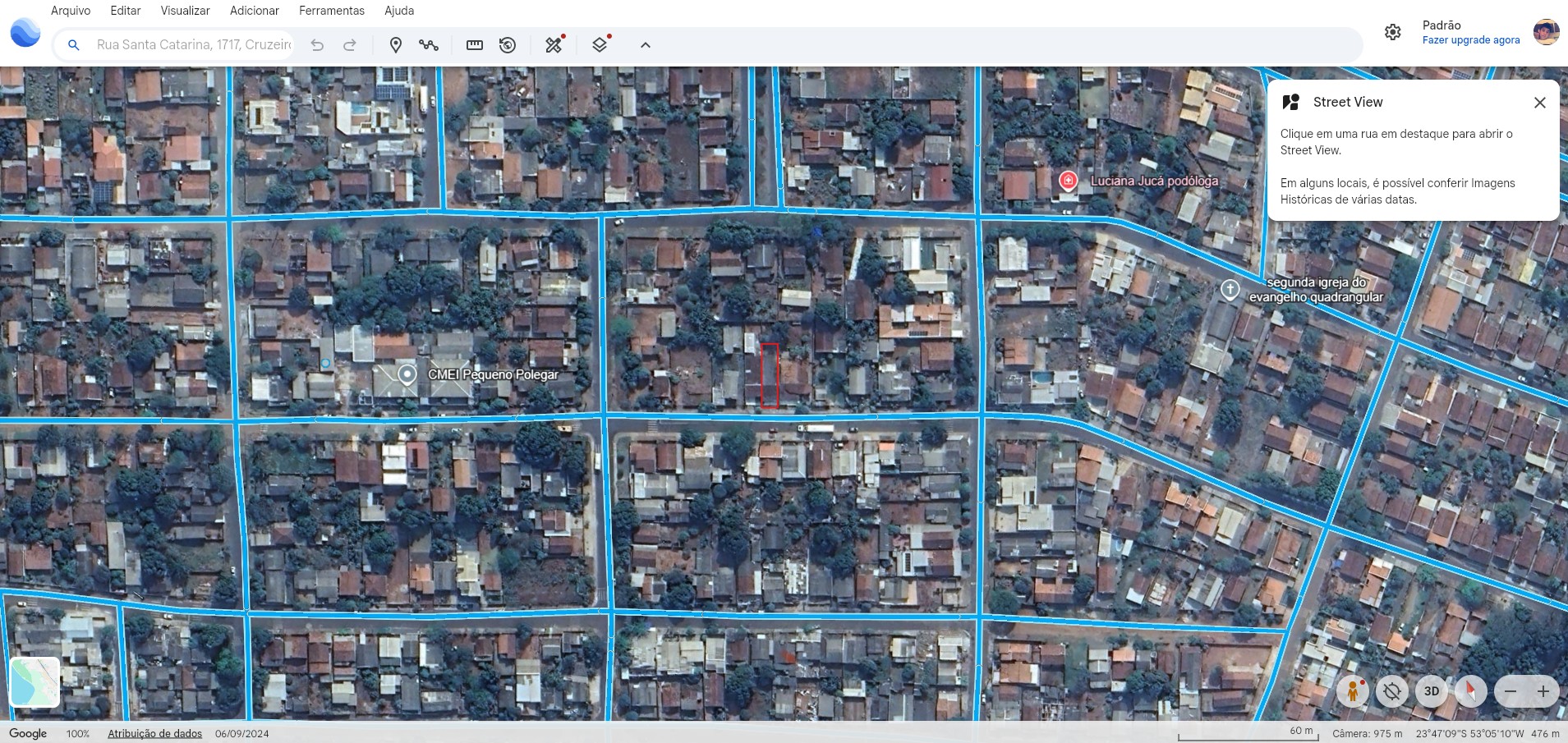Toggle the Street View pegman button
1568x743 pixels.
1352,691
